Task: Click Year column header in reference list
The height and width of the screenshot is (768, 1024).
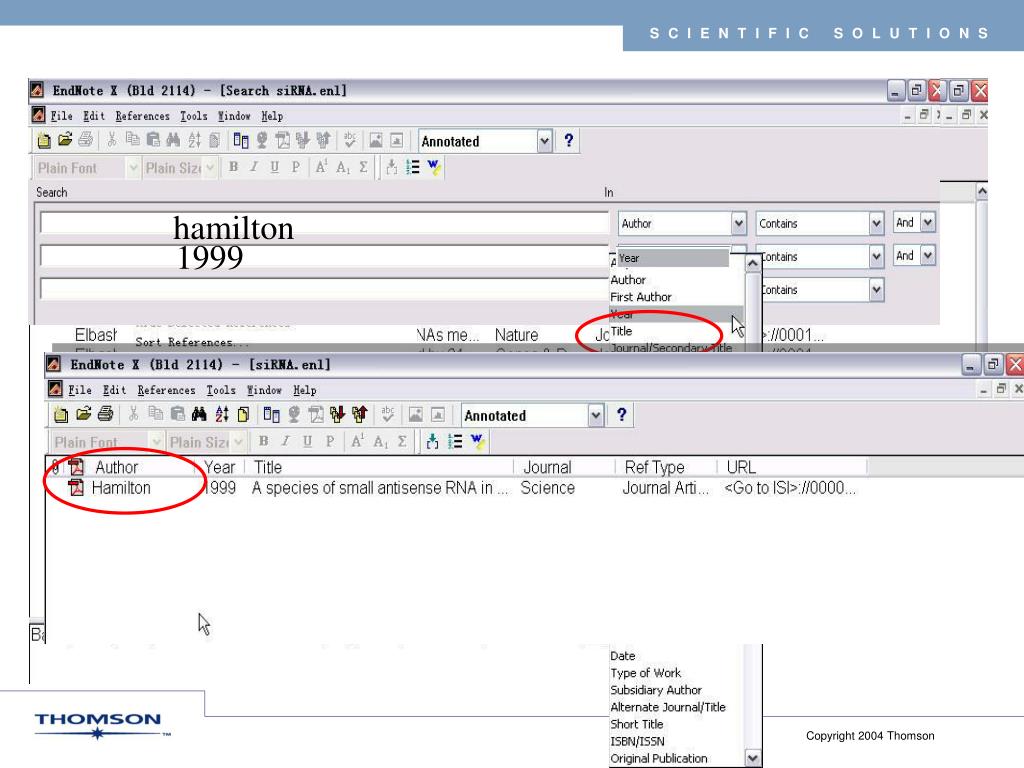Action: tap(219, 467)
